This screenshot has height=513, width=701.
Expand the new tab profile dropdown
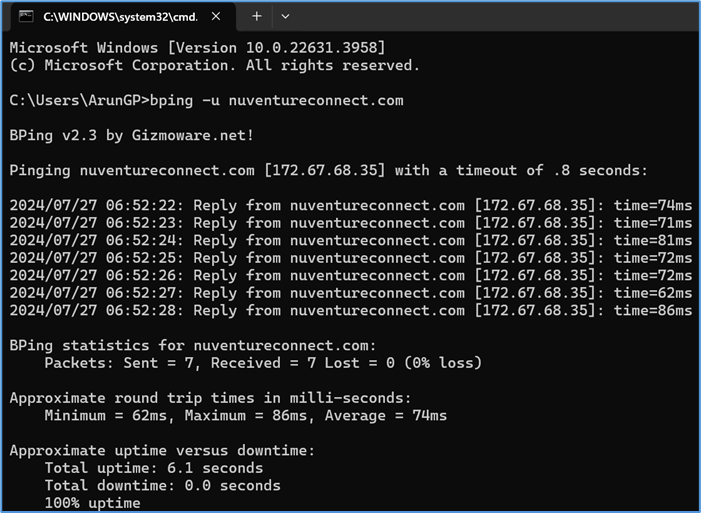coord(285,17)
